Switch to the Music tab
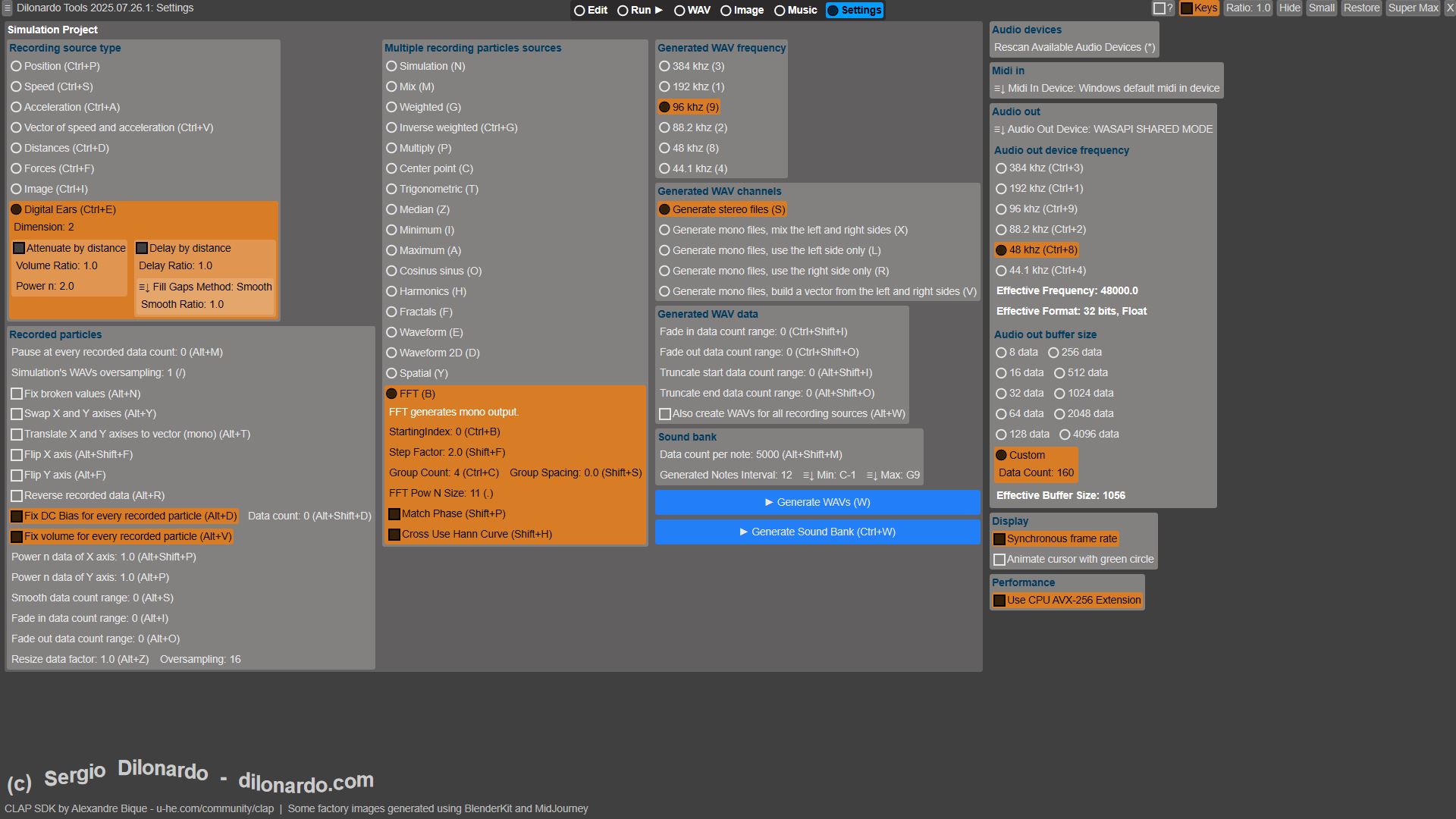 pos(795,11)
